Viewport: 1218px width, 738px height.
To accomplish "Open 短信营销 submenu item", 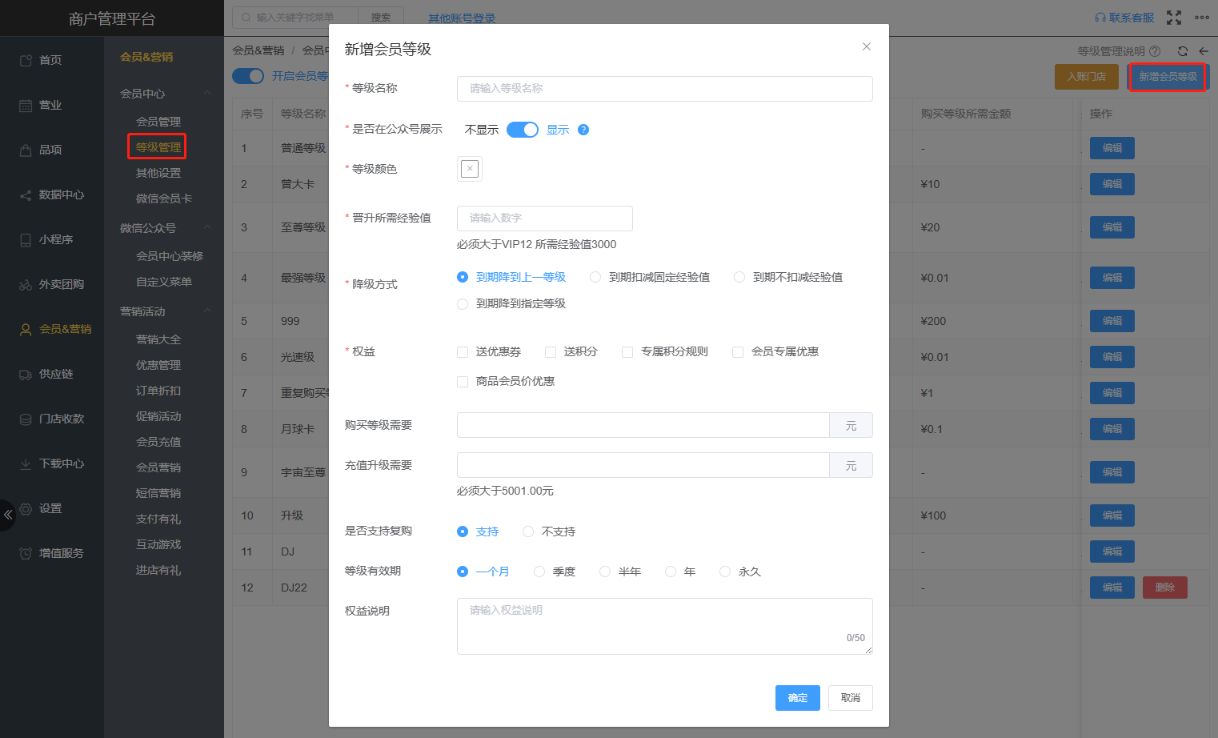I will (158, 493).
